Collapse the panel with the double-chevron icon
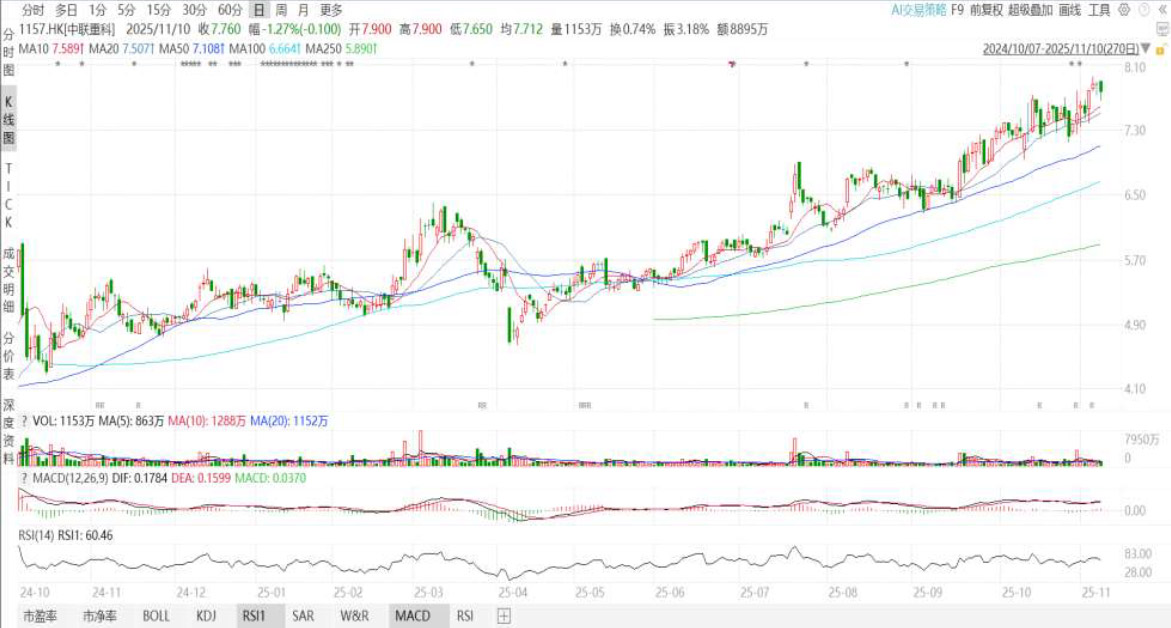This screenshot has width=1171, height=628. pyautogui.click(x=1161, y=10)
